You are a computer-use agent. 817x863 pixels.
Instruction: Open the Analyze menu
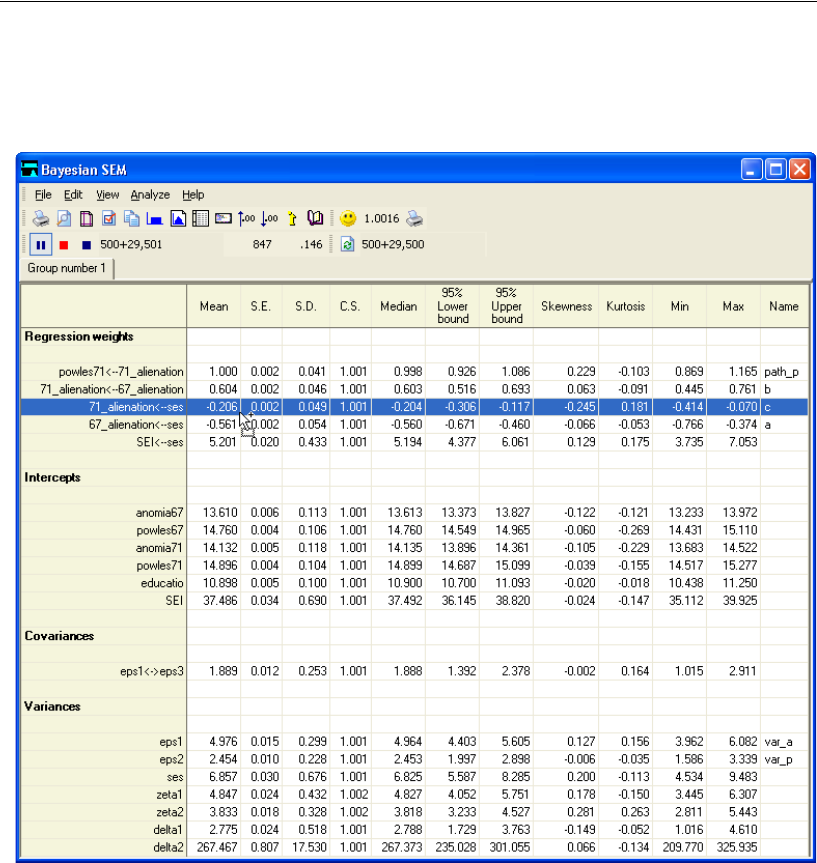tap(150, 195)
